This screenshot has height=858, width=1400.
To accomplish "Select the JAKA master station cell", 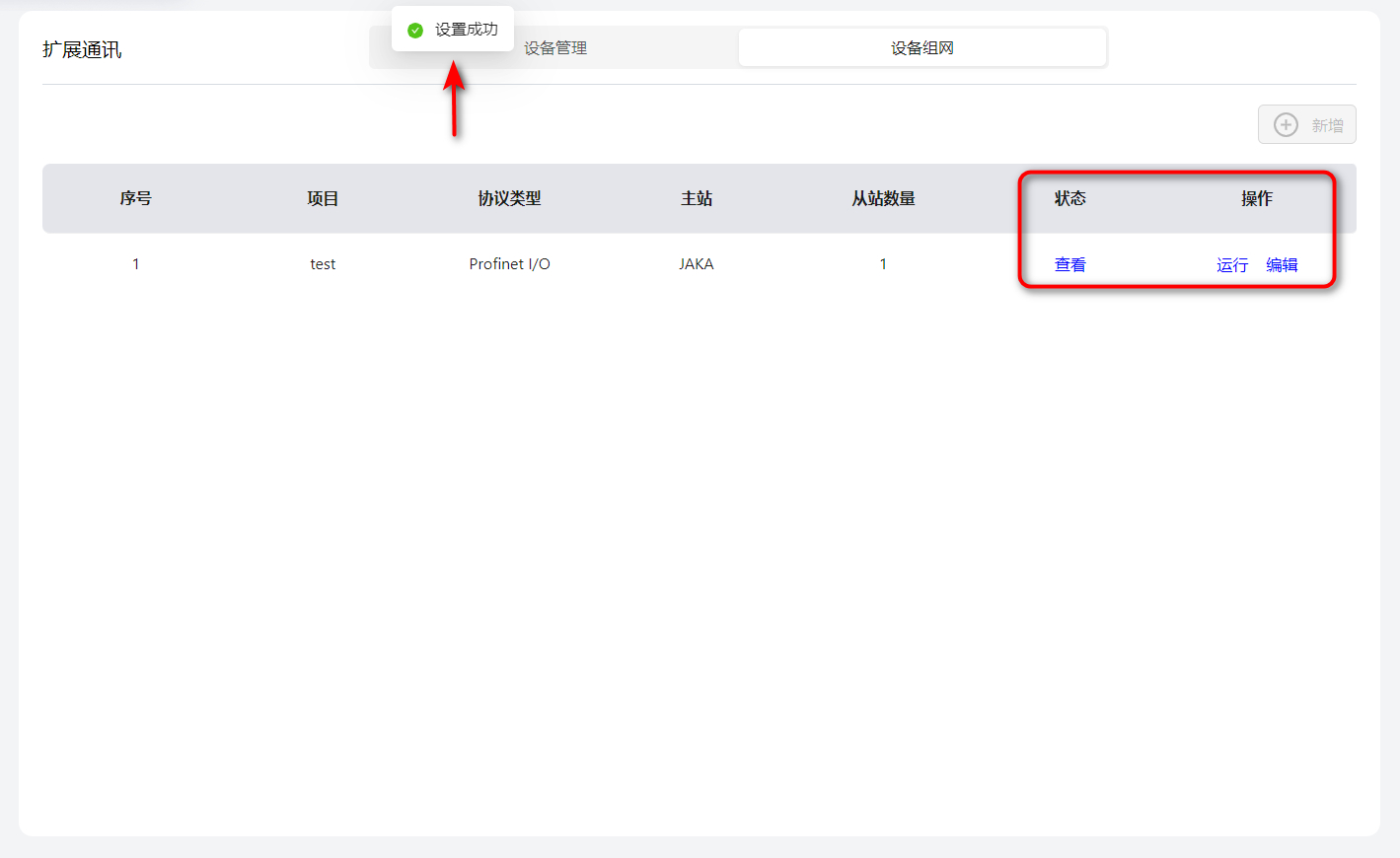I will coord(697,264).
